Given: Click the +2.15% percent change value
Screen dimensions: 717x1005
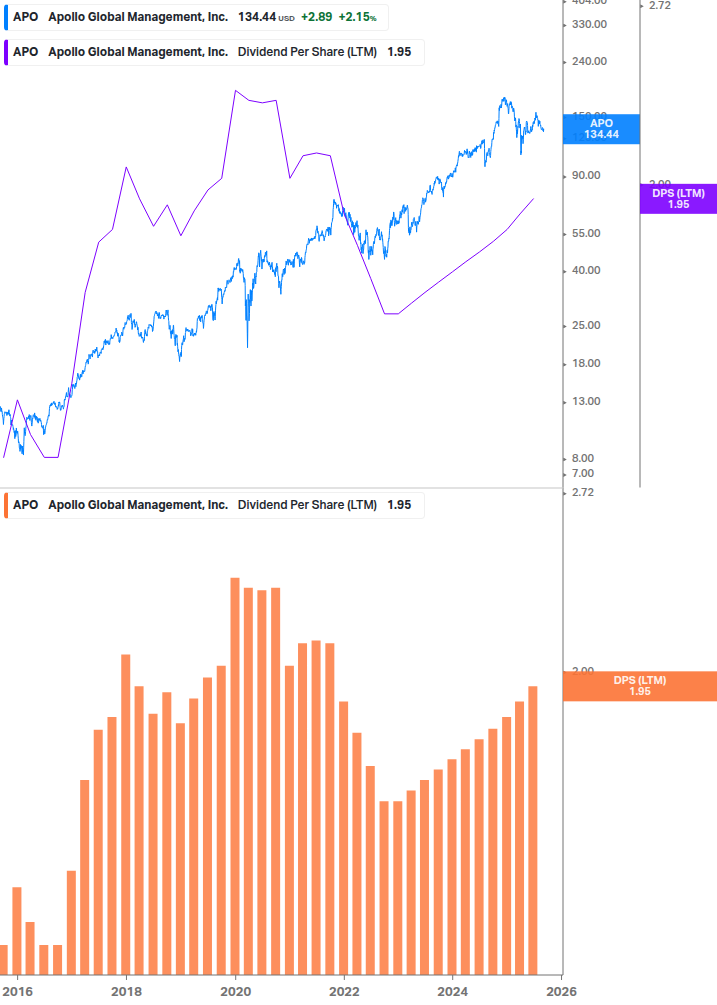Looking at the screenshot, I should (x=358, y=17).
